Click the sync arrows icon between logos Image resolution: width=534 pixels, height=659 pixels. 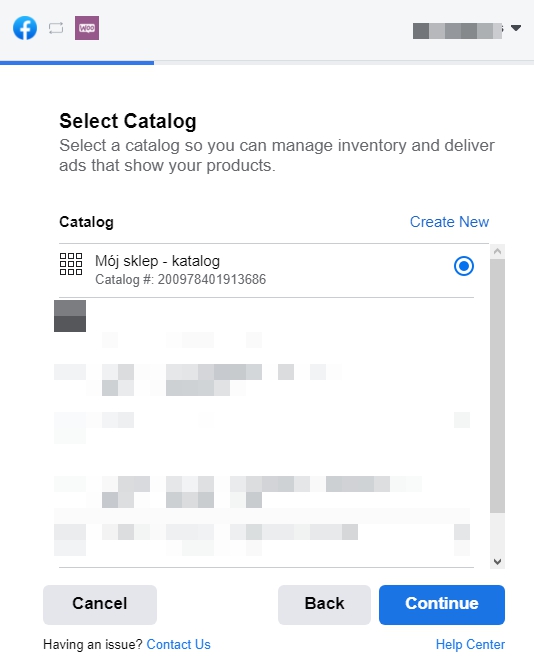(56, 28)
